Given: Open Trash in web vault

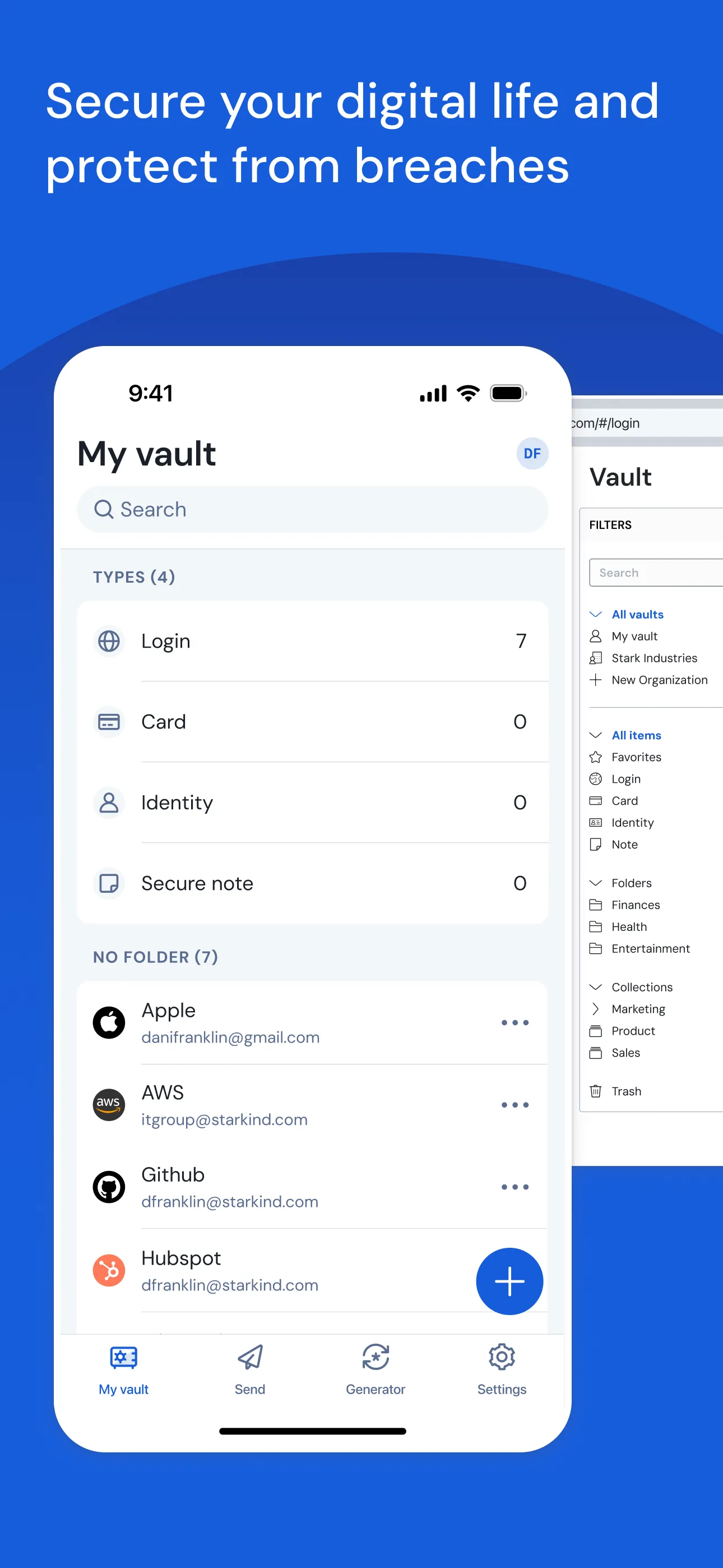Looking at the screenshot, I should tap(626, 1091).
